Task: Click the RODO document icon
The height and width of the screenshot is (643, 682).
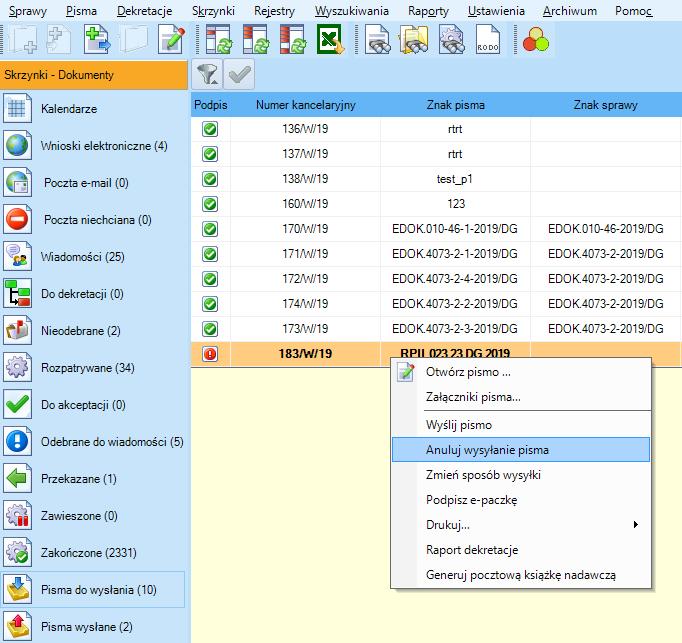Action: tap(488, 40)
